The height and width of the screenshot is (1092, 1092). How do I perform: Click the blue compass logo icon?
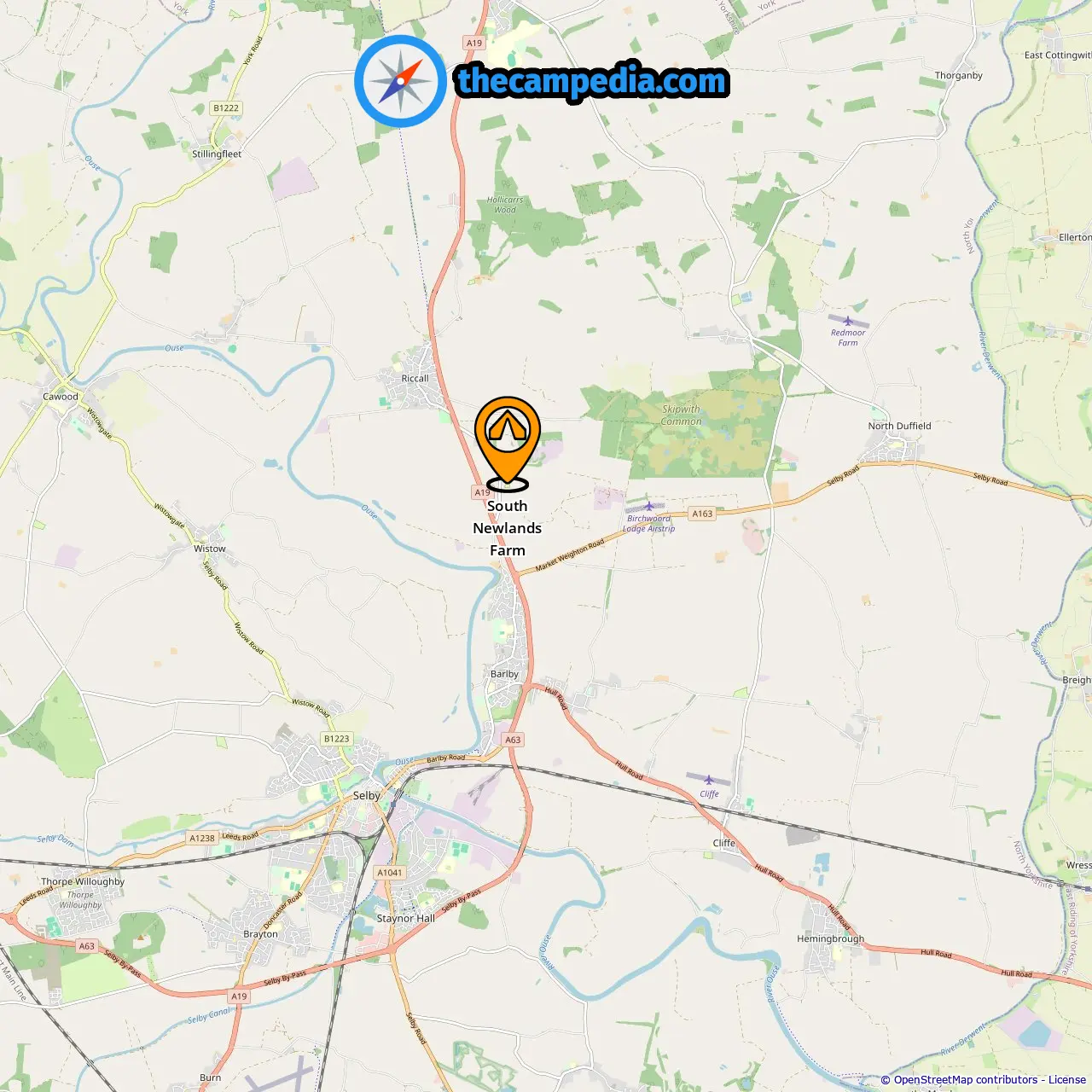[x=400, y=81]
